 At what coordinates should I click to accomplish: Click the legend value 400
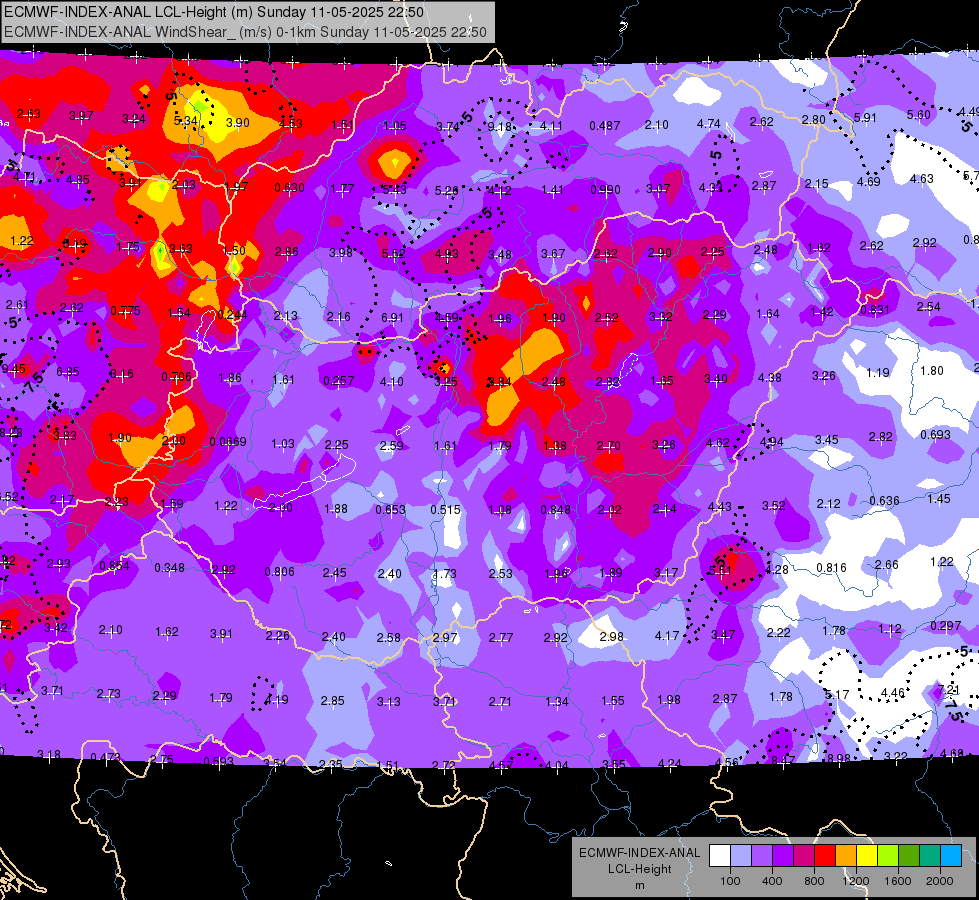coord(772,881)
